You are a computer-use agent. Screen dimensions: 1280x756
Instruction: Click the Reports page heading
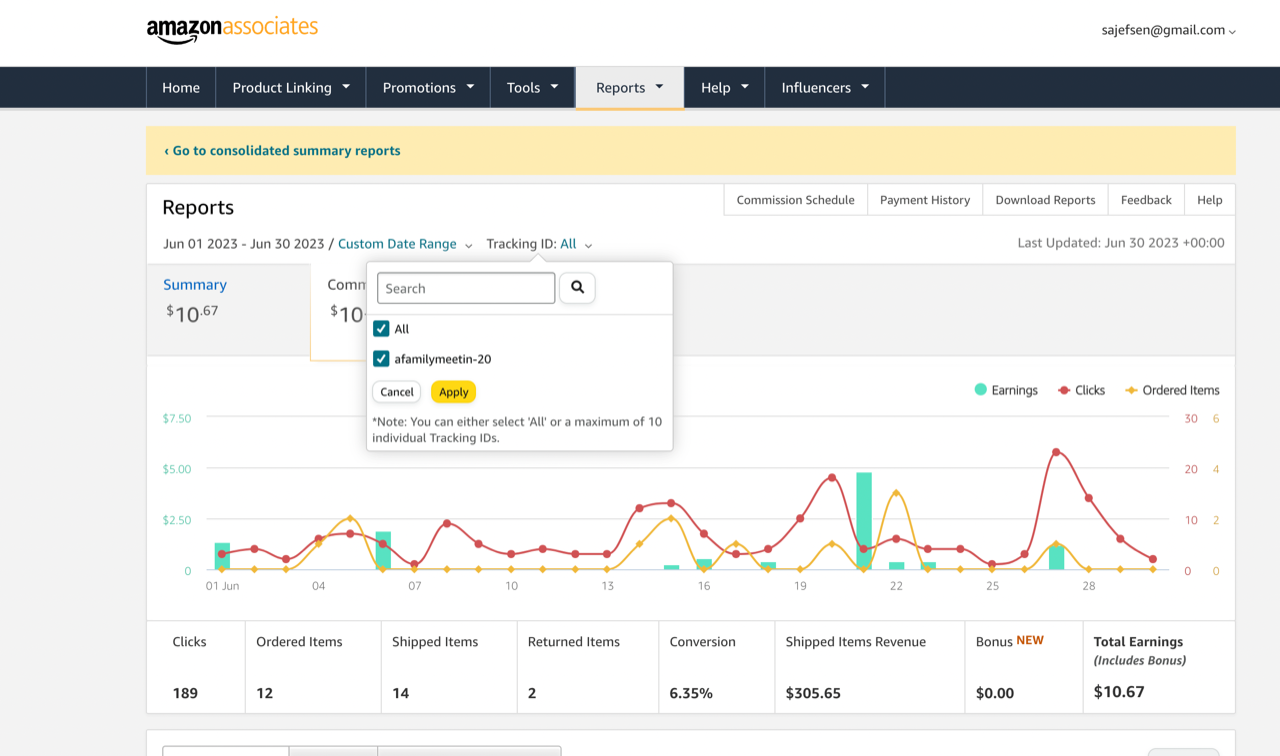point(198,207)
